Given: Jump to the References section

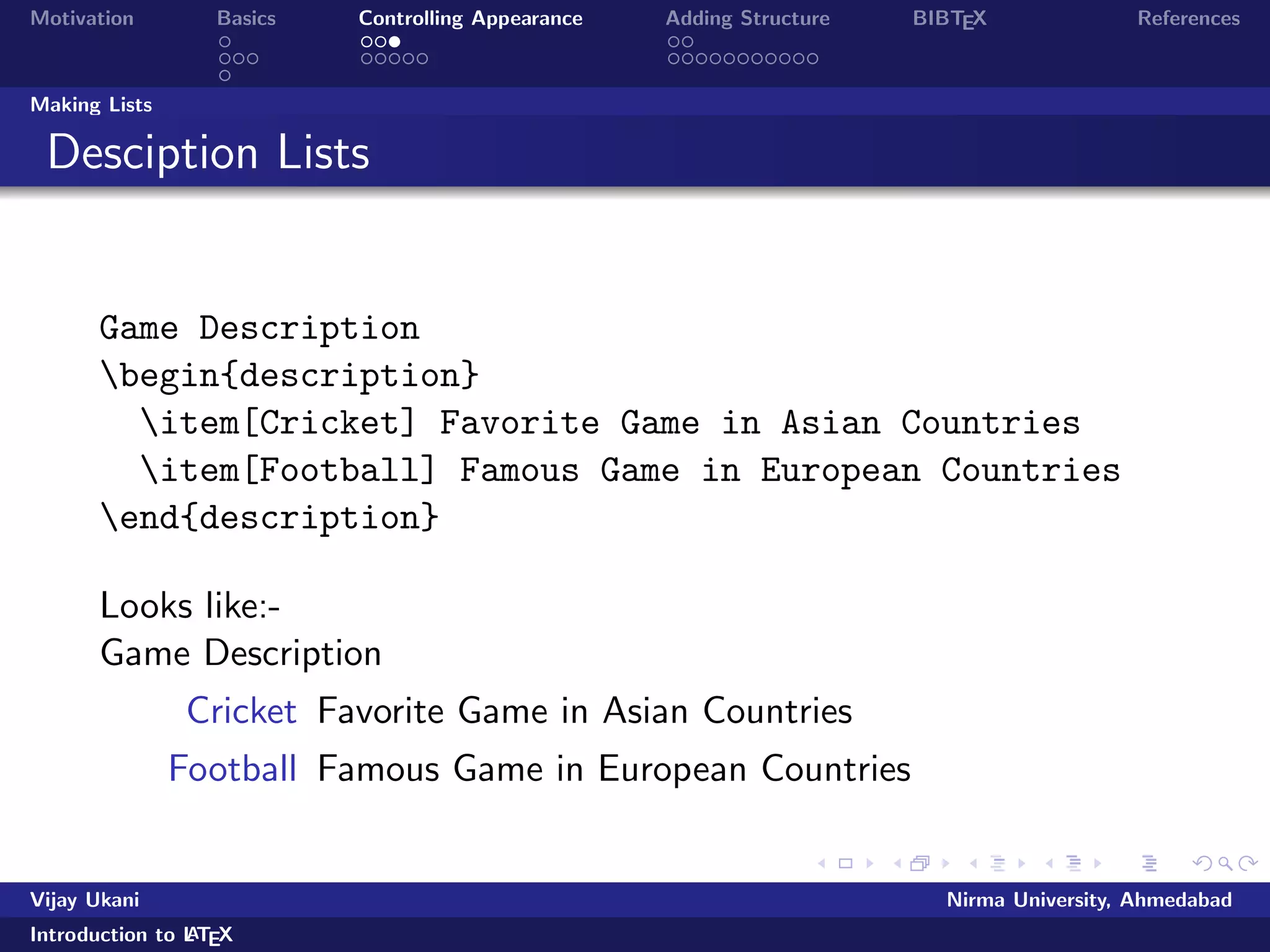Looking at the screenshot, I should [x=1188, y=19].
